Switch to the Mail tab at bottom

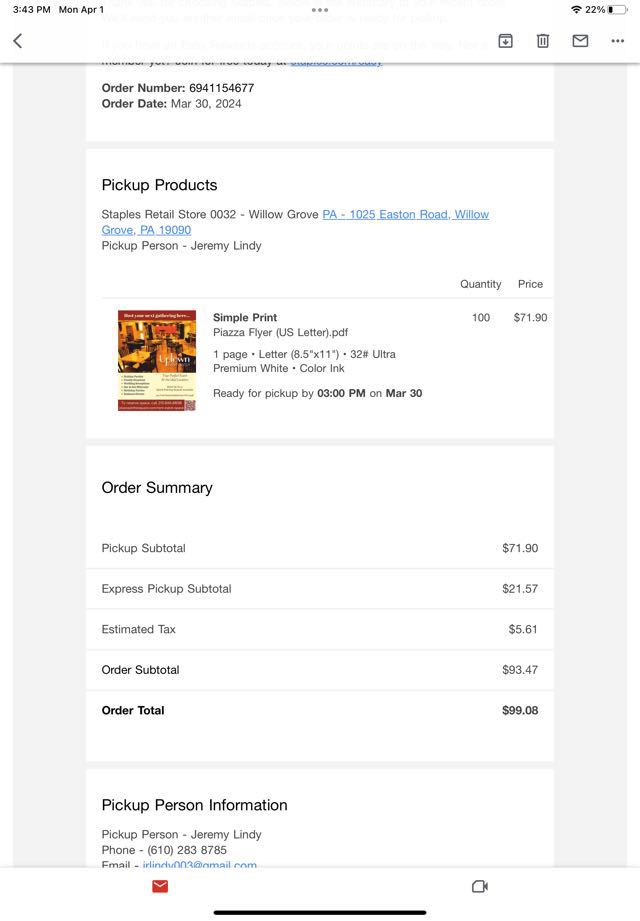pyautogui.click(x=160, y=886)
